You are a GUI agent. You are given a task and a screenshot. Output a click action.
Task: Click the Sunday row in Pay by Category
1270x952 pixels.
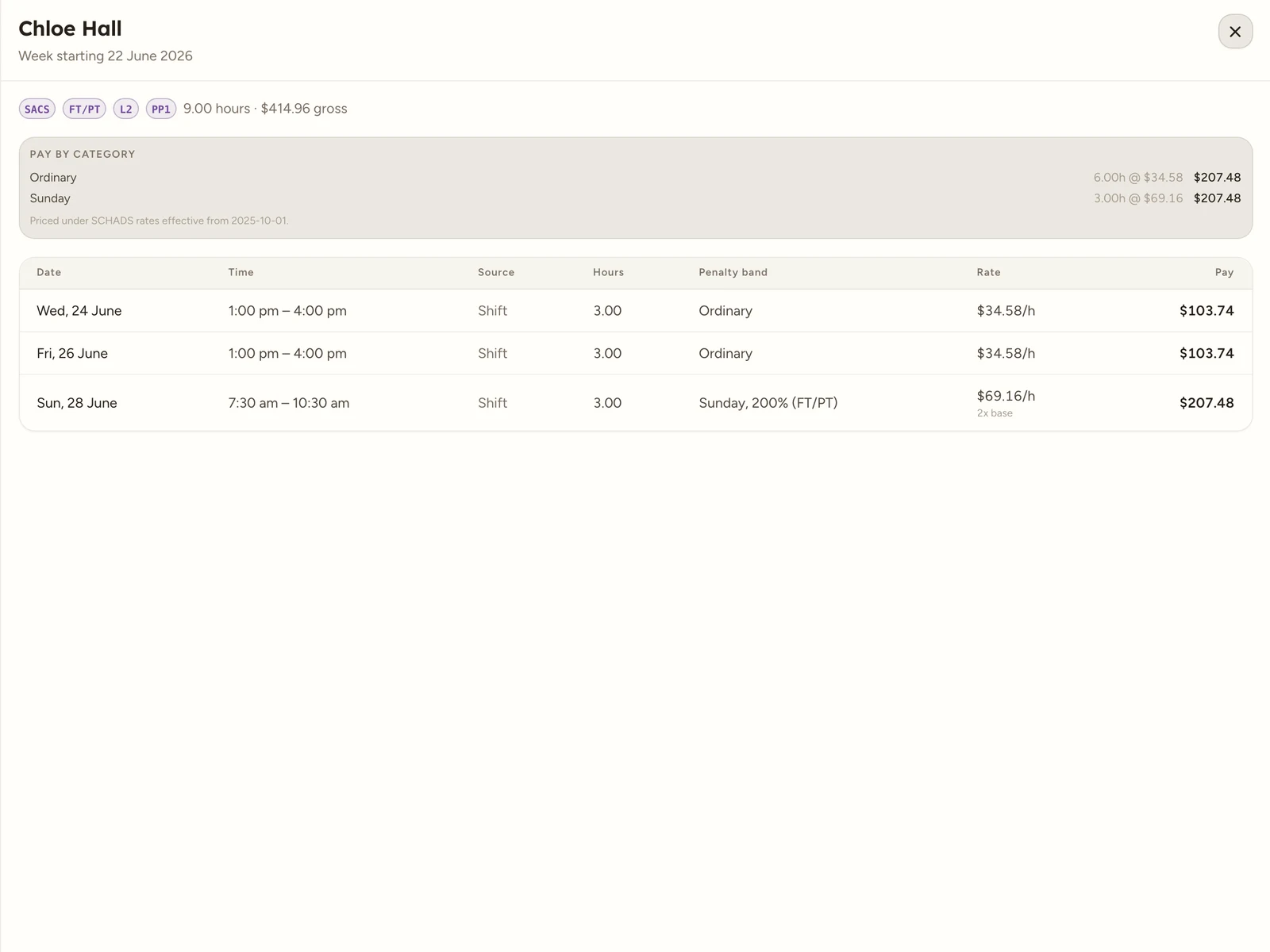coord(635,198)
